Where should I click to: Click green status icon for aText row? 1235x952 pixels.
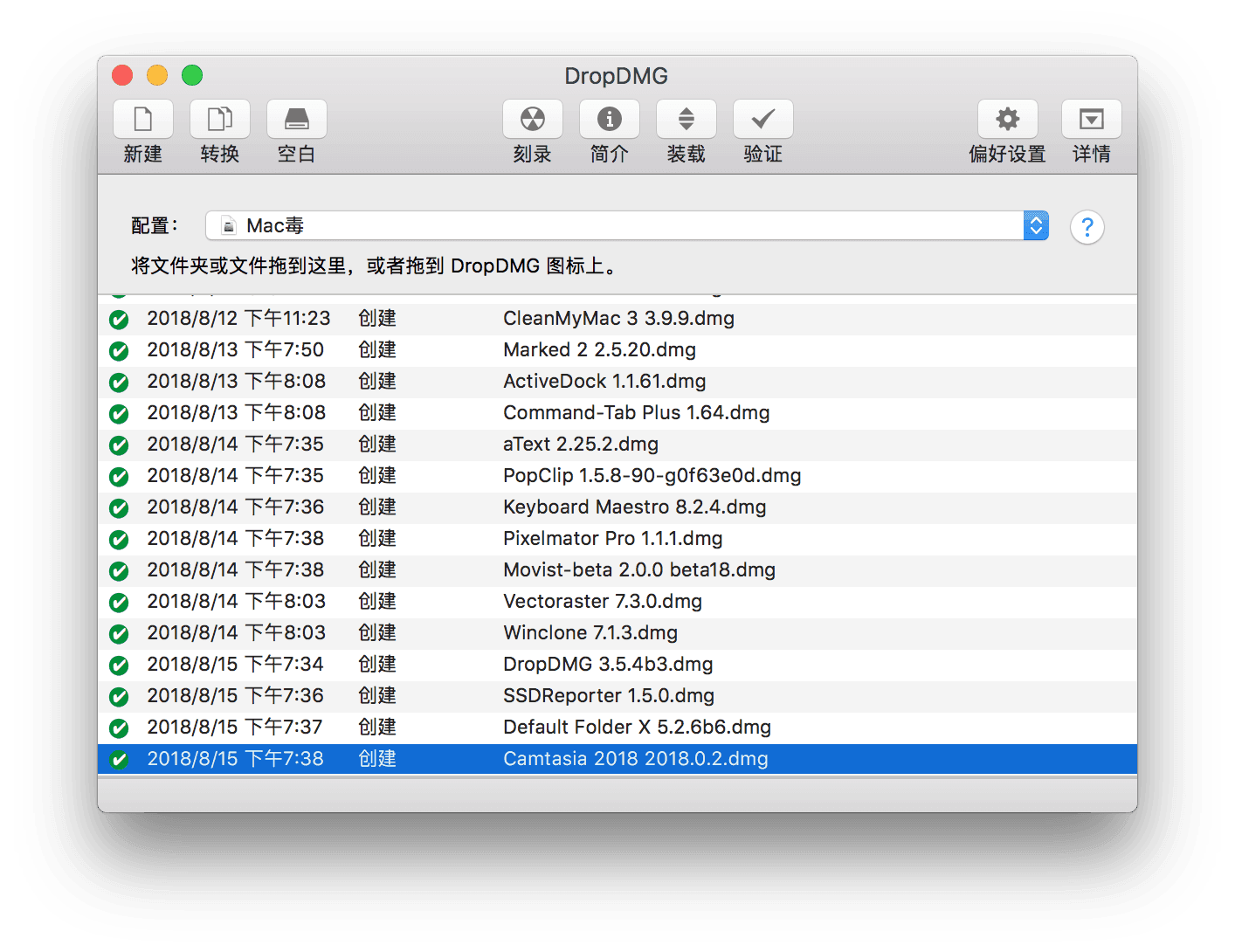click(x=119, y=445)
